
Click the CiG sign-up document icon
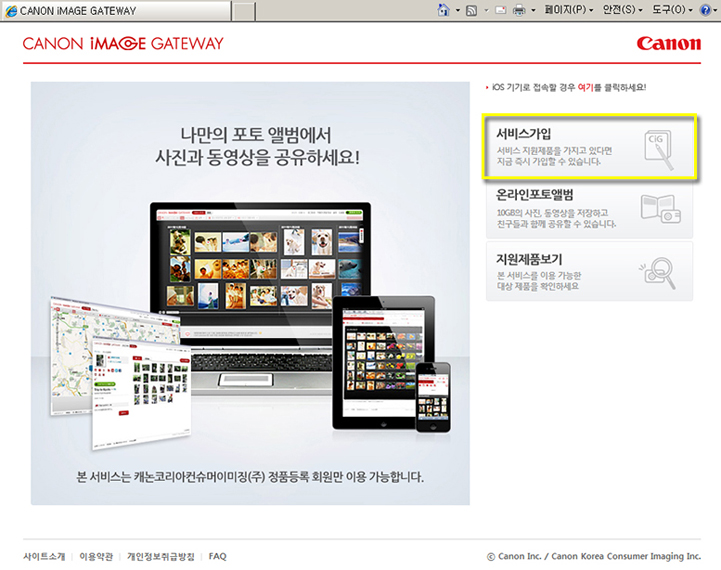[x=660, y=149]
